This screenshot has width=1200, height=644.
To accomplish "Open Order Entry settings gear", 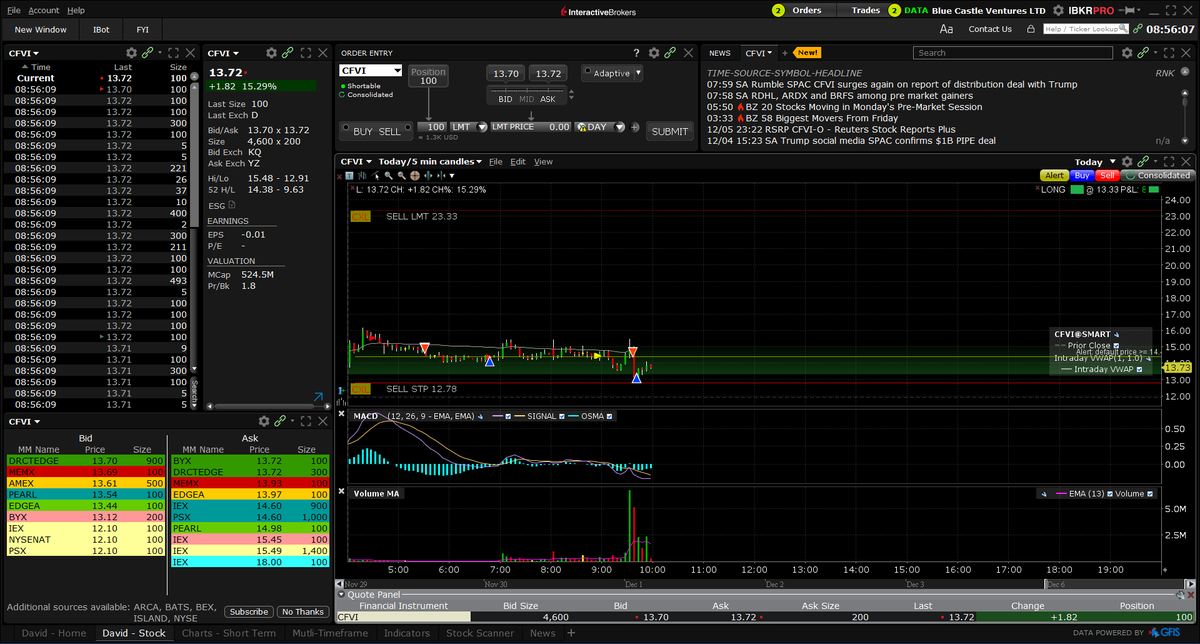I will click(653, 52).
